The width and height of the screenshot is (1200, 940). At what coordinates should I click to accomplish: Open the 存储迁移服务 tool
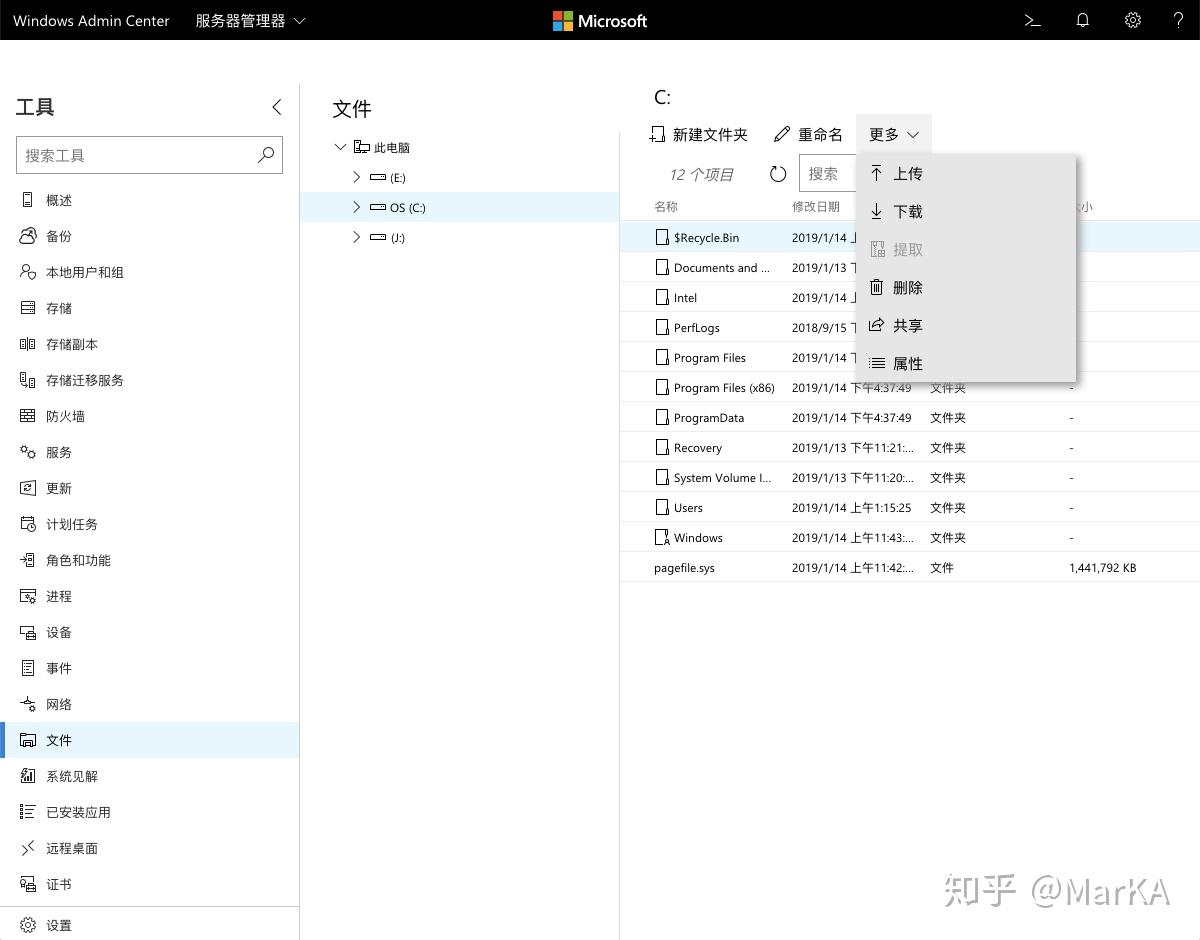tap(149, 380)
